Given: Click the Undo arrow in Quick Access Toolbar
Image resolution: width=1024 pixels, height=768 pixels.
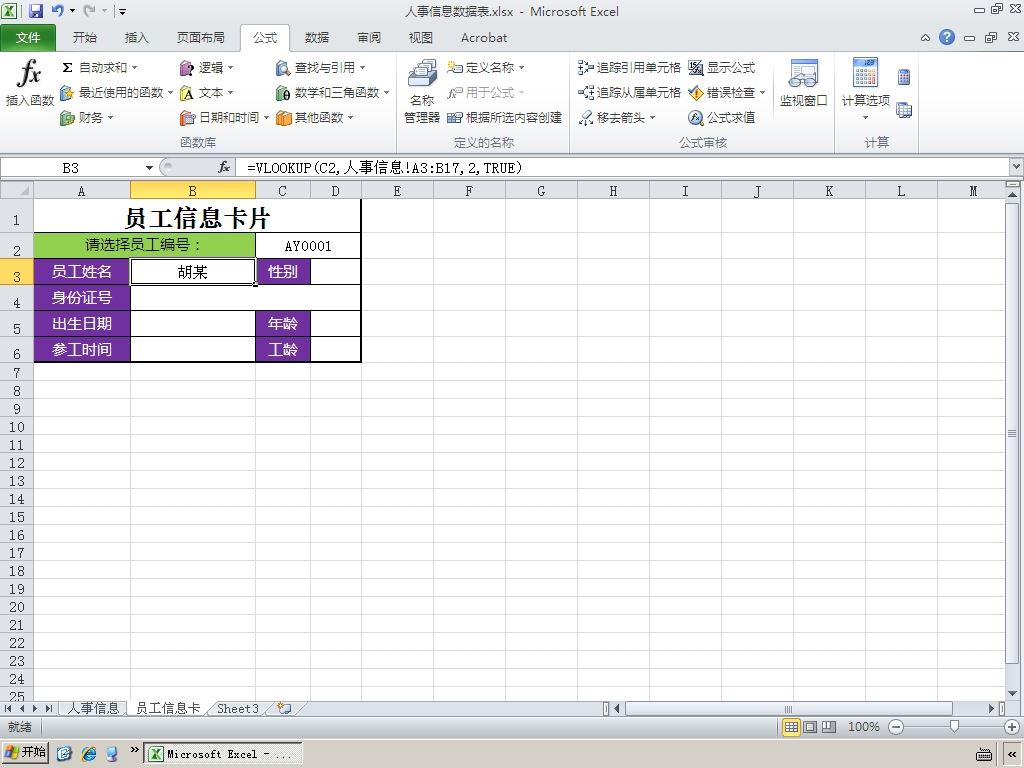Looking at the screenshot, I should click(x=57, y=10).
